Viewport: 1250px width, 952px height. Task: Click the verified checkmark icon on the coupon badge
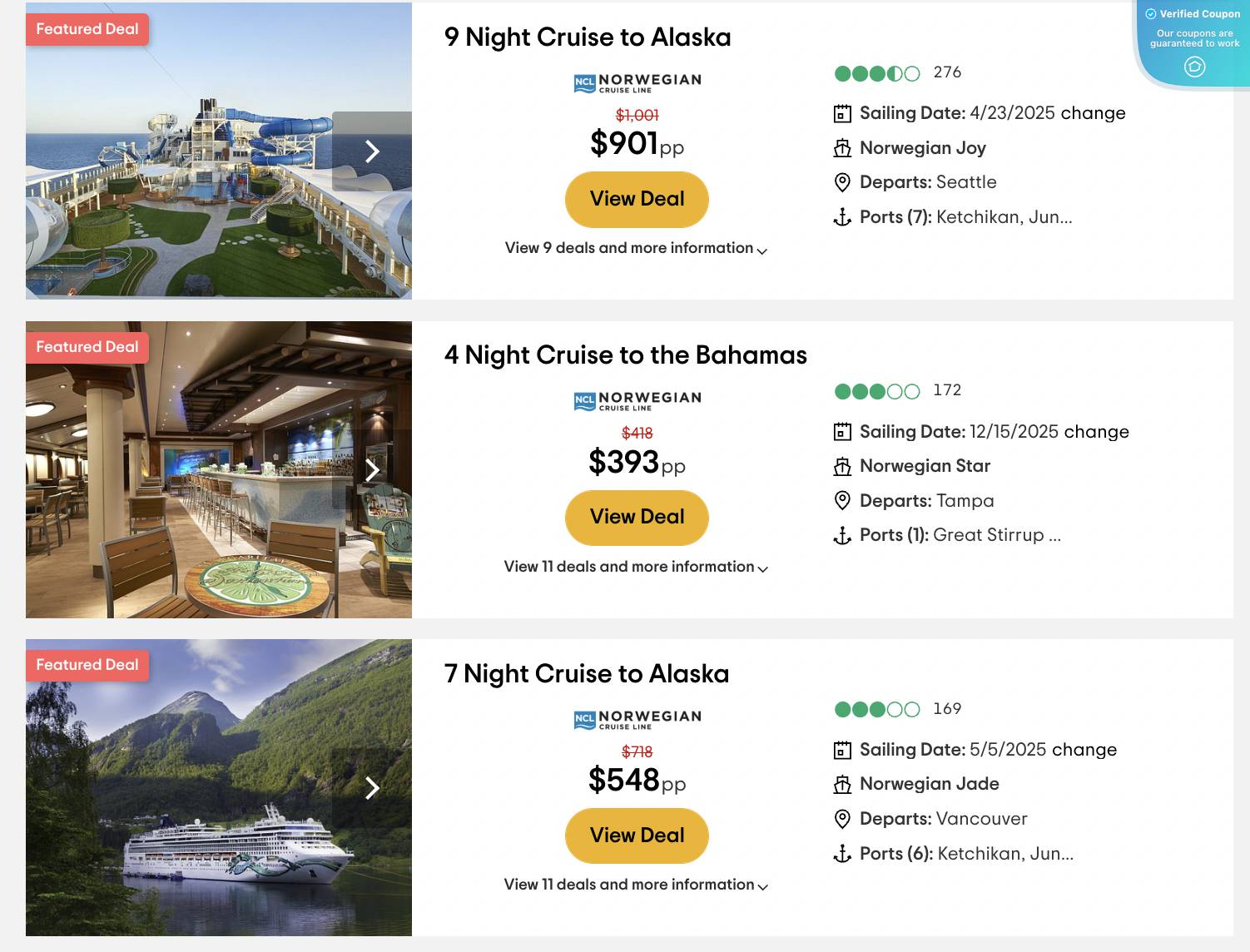1151,13
